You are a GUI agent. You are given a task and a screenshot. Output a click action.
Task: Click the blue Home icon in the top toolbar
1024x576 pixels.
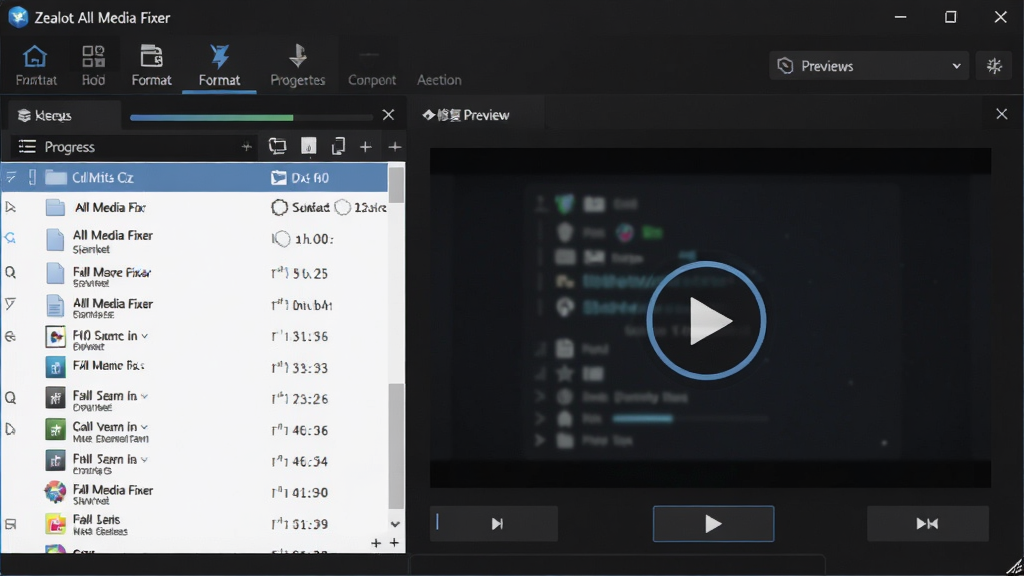[35, 57]
